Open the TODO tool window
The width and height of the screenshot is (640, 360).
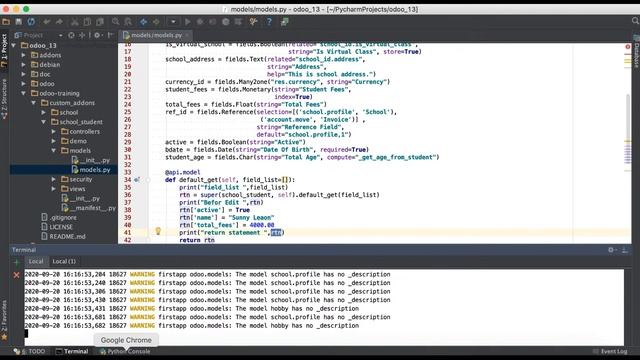[x=29, y=351]
